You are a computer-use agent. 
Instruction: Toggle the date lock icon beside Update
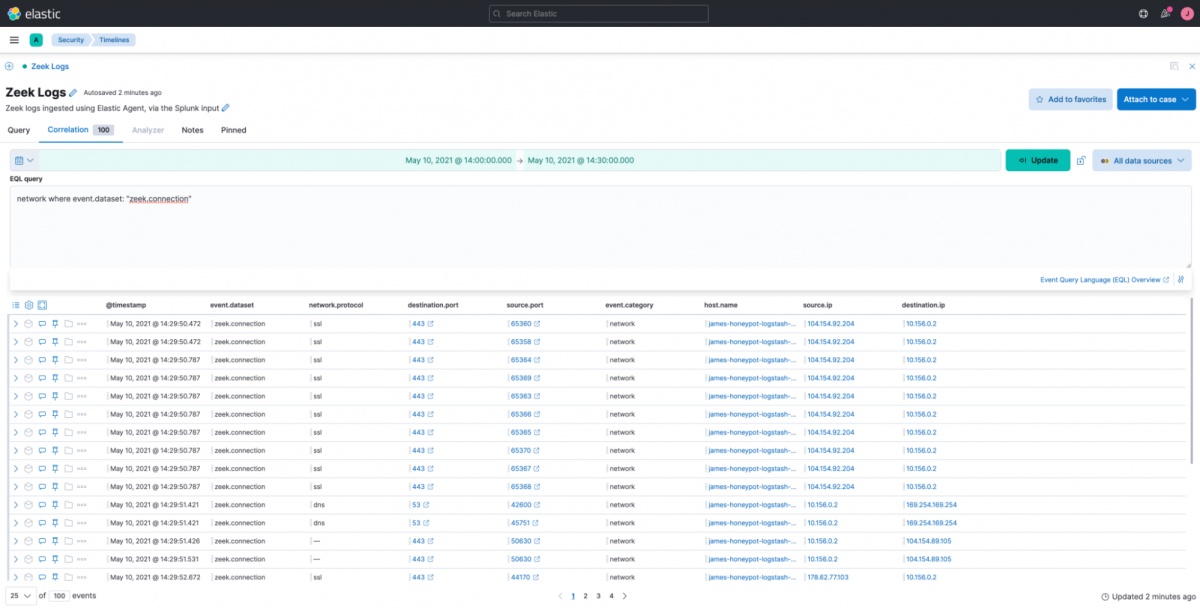[x=1081, y=160]
